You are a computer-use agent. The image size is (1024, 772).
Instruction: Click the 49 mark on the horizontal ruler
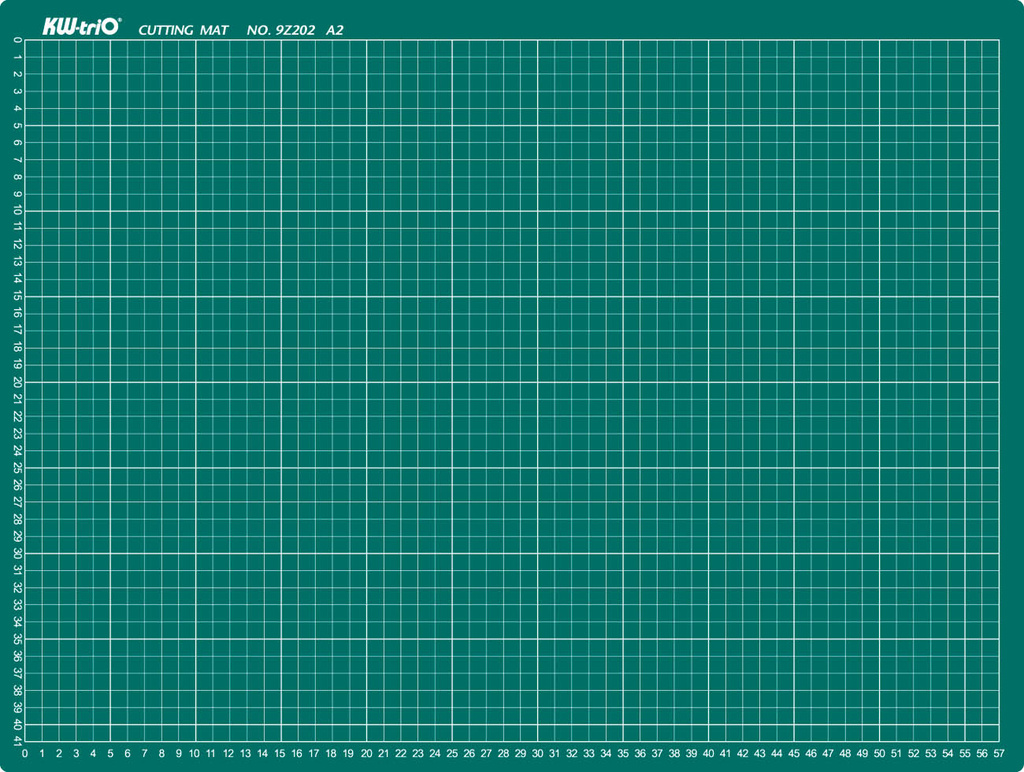(862, 753)
